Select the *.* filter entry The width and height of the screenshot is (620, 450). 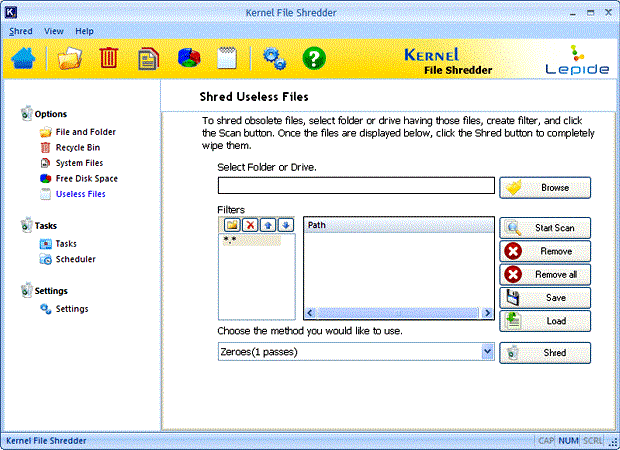click(x=251, y=240)
